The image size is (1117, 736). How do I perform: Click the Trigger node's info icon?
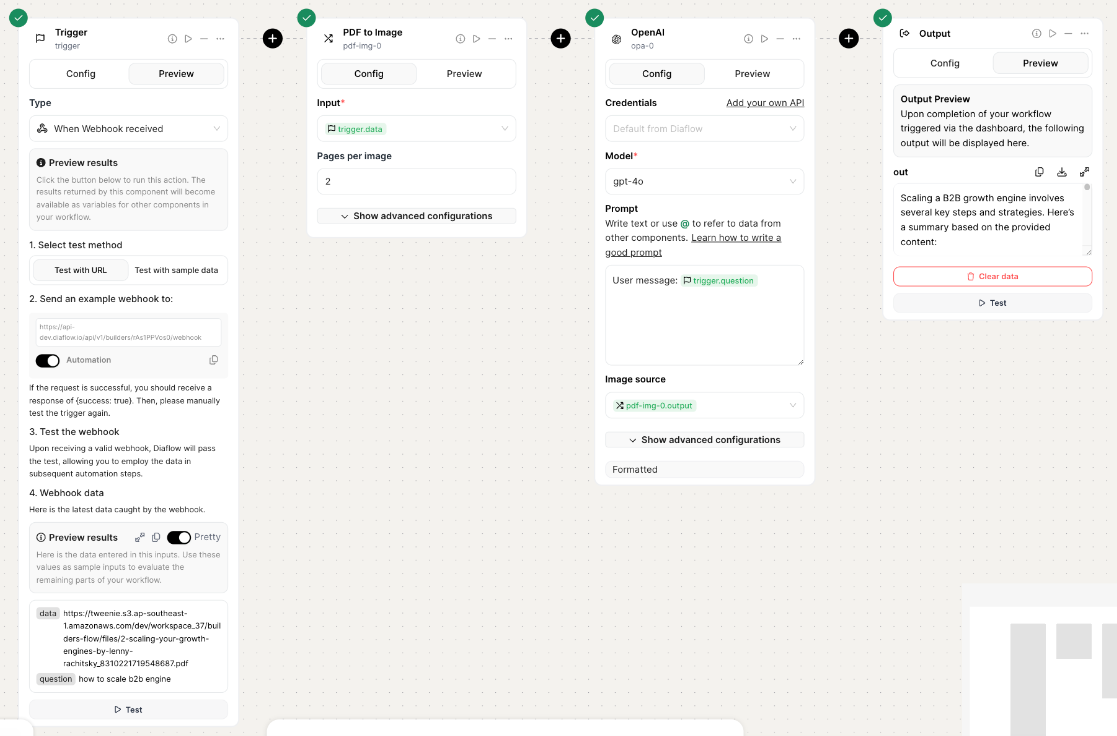pos(172,39)
